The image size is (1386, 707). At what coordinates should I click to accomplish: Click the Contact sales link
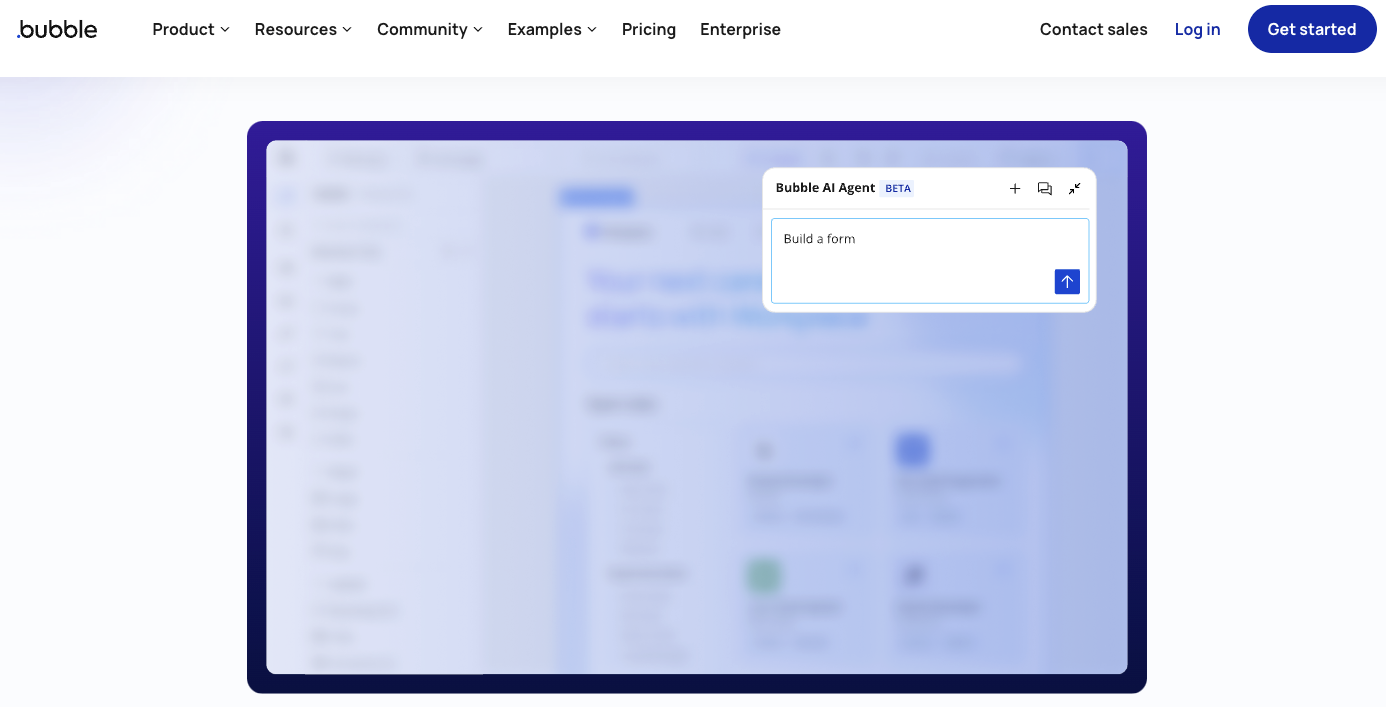[x=1094, y=29]
